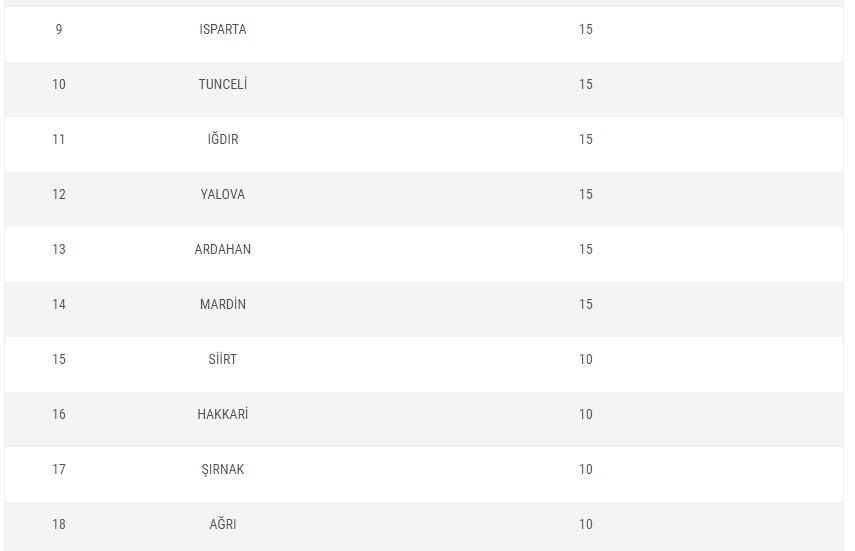Select the MARDİN city cell
This screenshot has height=551, width=855.
[222, 305]
